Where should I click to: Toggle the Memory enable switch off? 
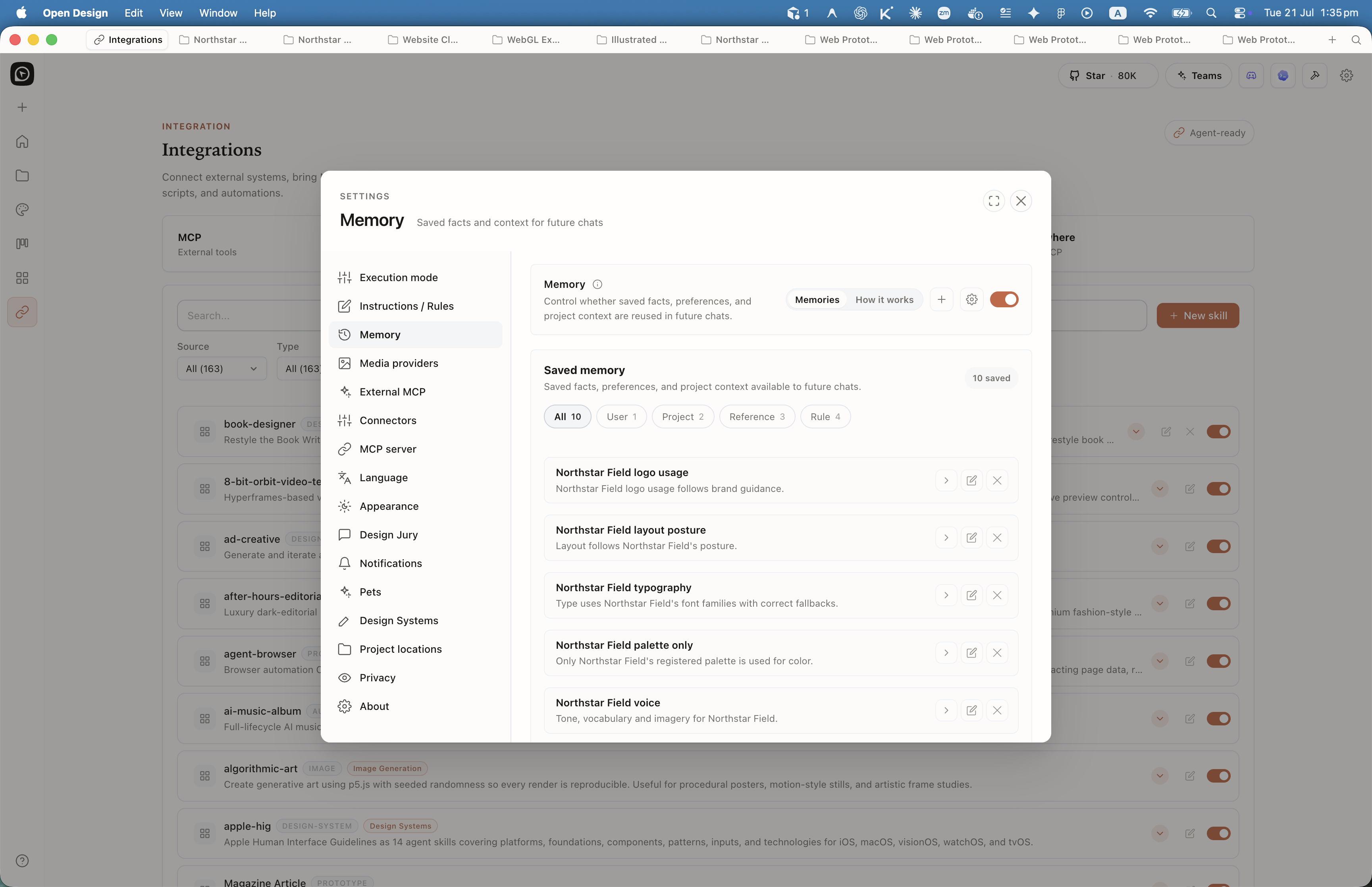1004,299
